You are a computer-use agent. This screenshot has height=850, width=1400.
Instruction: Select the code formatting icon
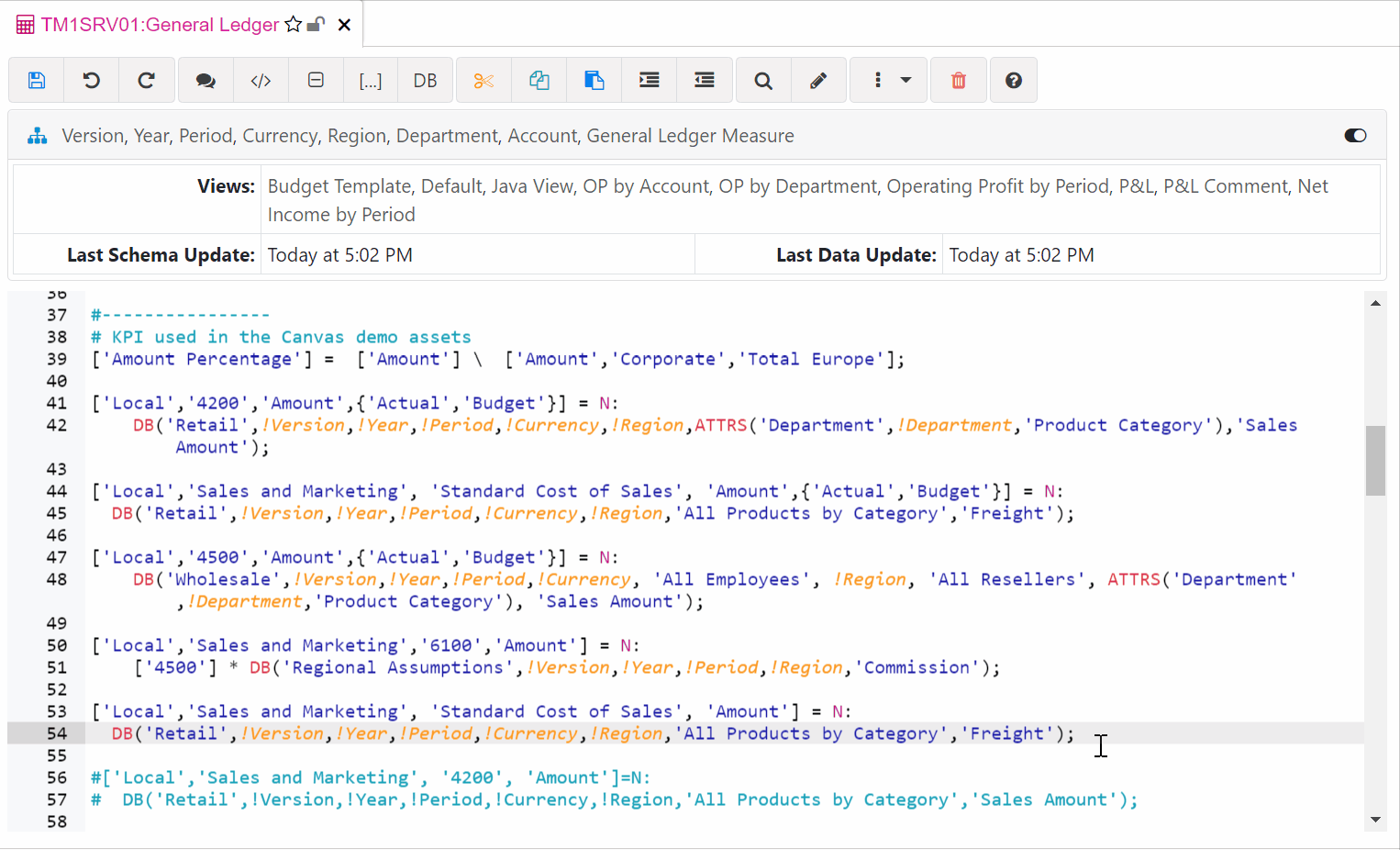[x=261, y=80]
